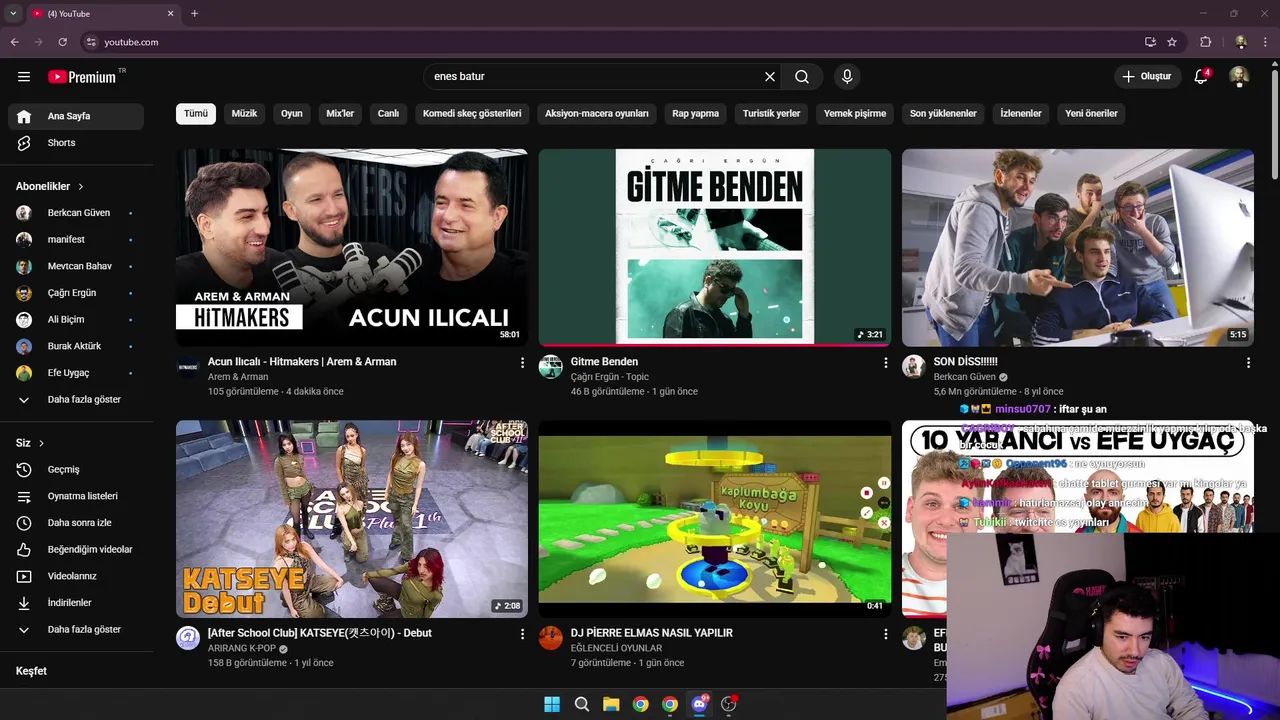Image resolution: width=1280 pixels, height=720 pixels.
Task: Open Berkcan Güven subscription
Action: click(76, 213)
